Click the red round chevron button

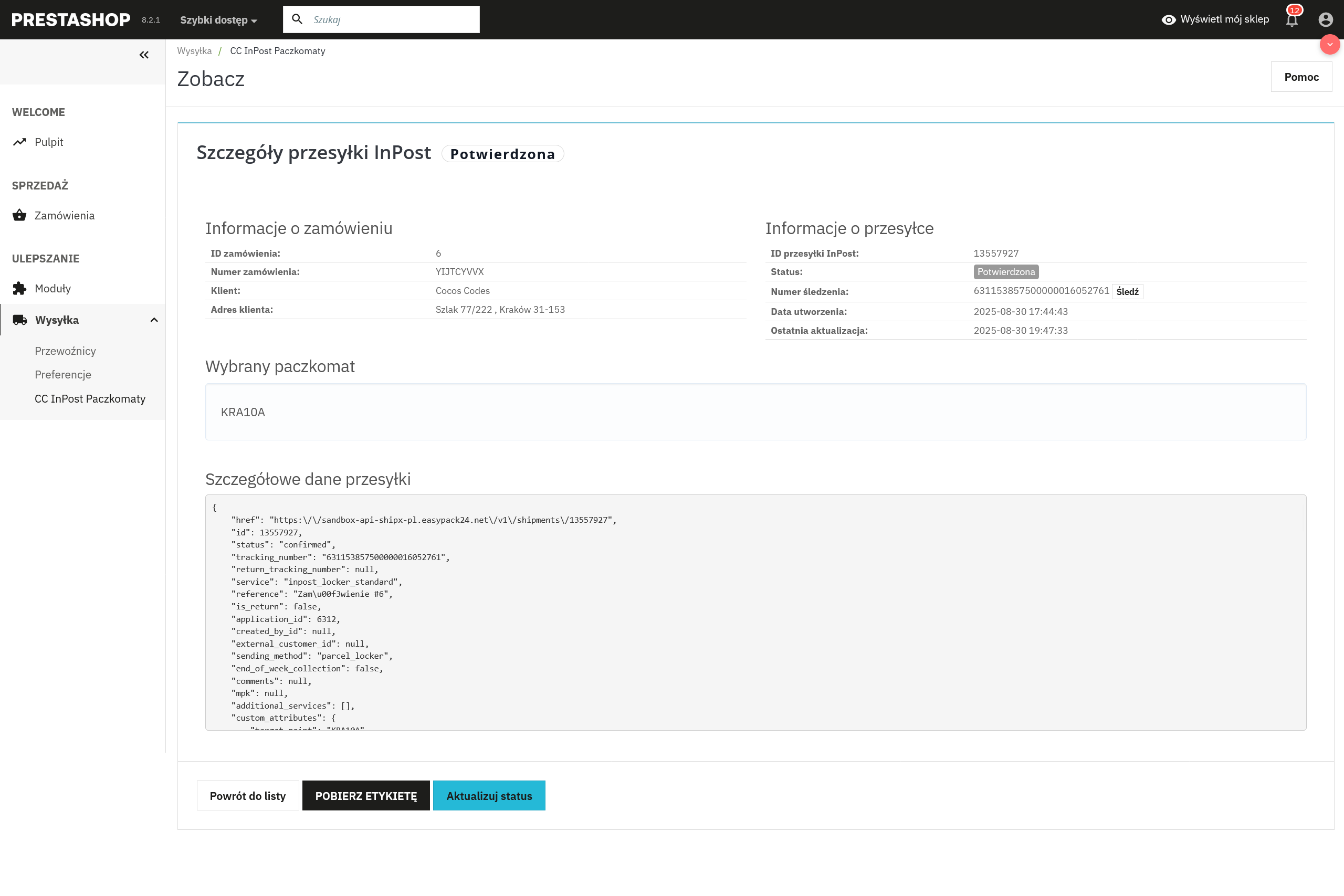tap(1329, 45)
